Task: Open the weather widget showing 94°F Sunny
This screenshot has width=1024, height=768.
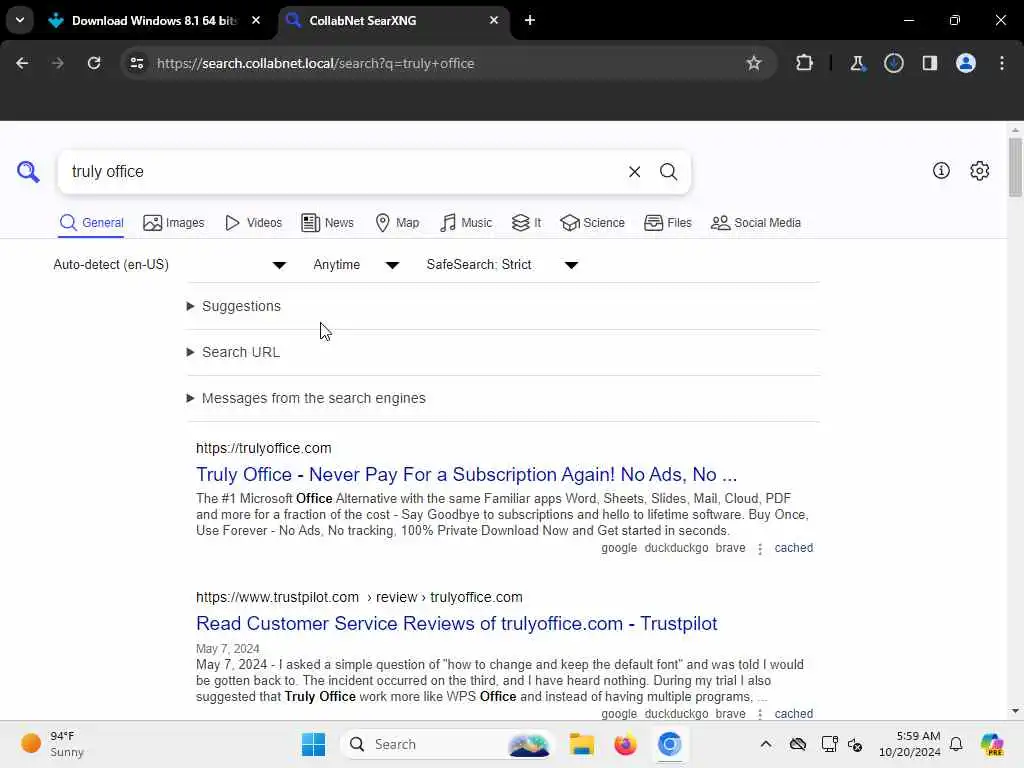Action: [52, 744]
